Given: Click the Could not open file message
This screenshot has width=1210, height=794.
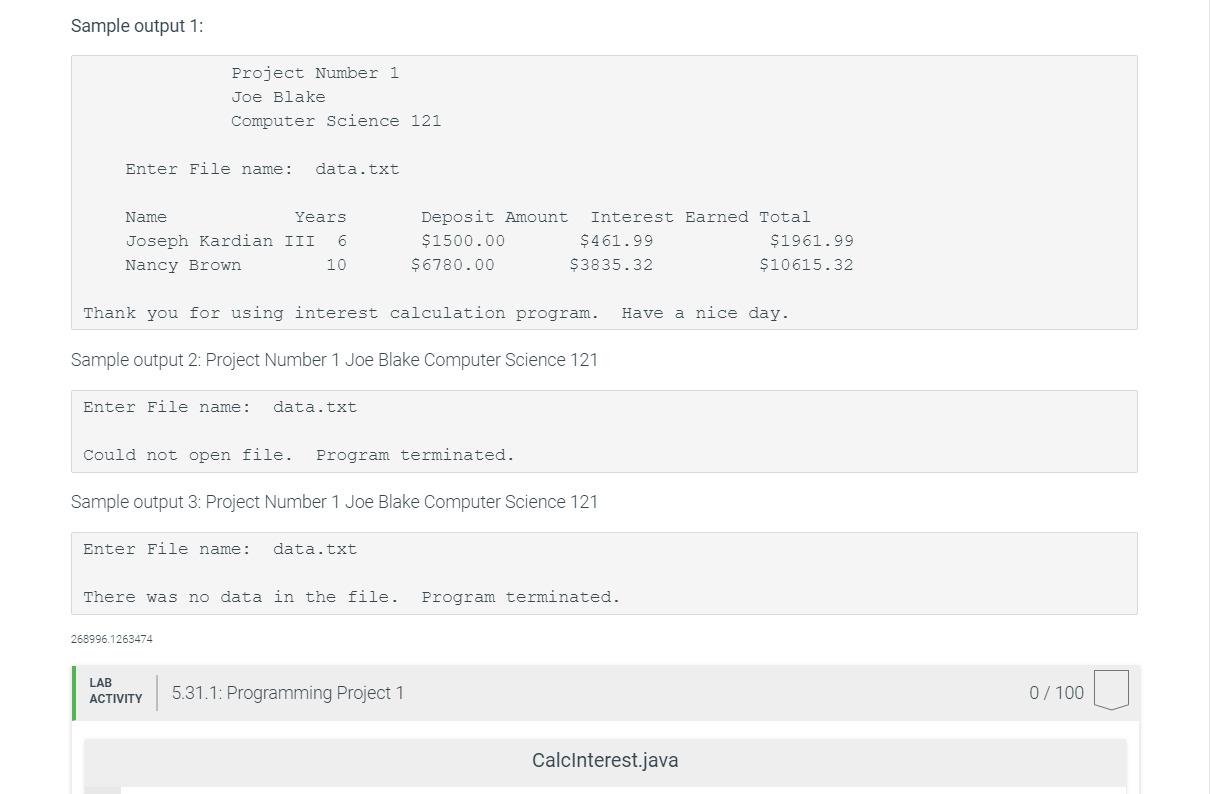Looking at the screenshot, I should tap(298, 454).
